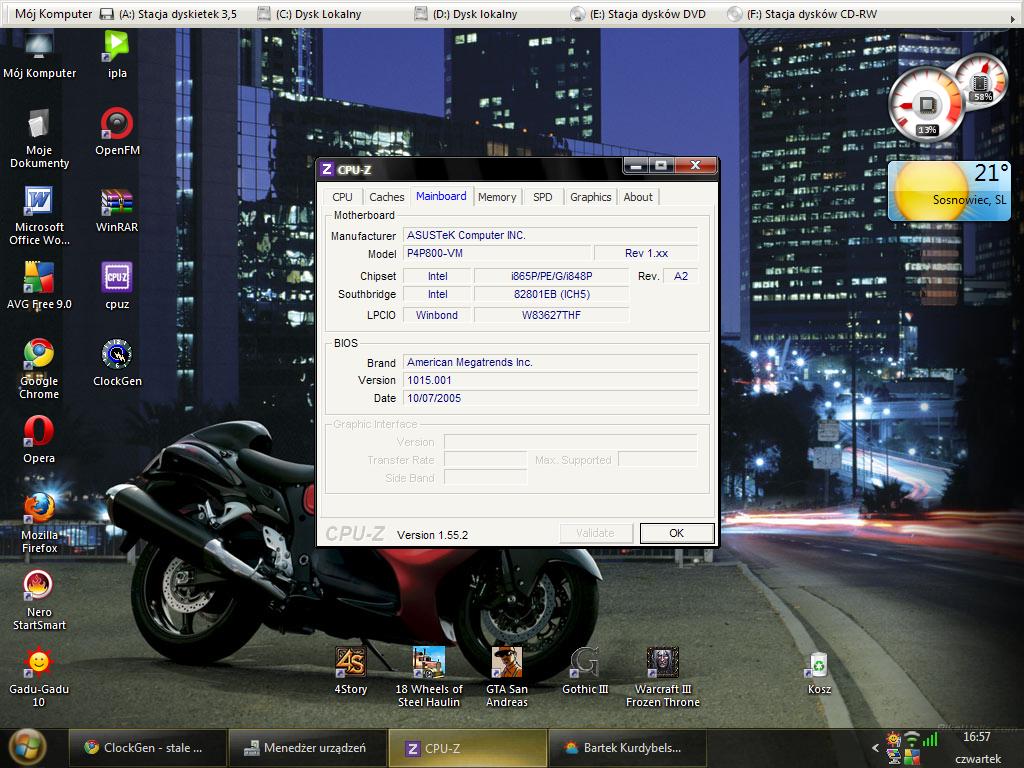Click the Manufacturer field ASUSTeK Computer INC.

551,235
